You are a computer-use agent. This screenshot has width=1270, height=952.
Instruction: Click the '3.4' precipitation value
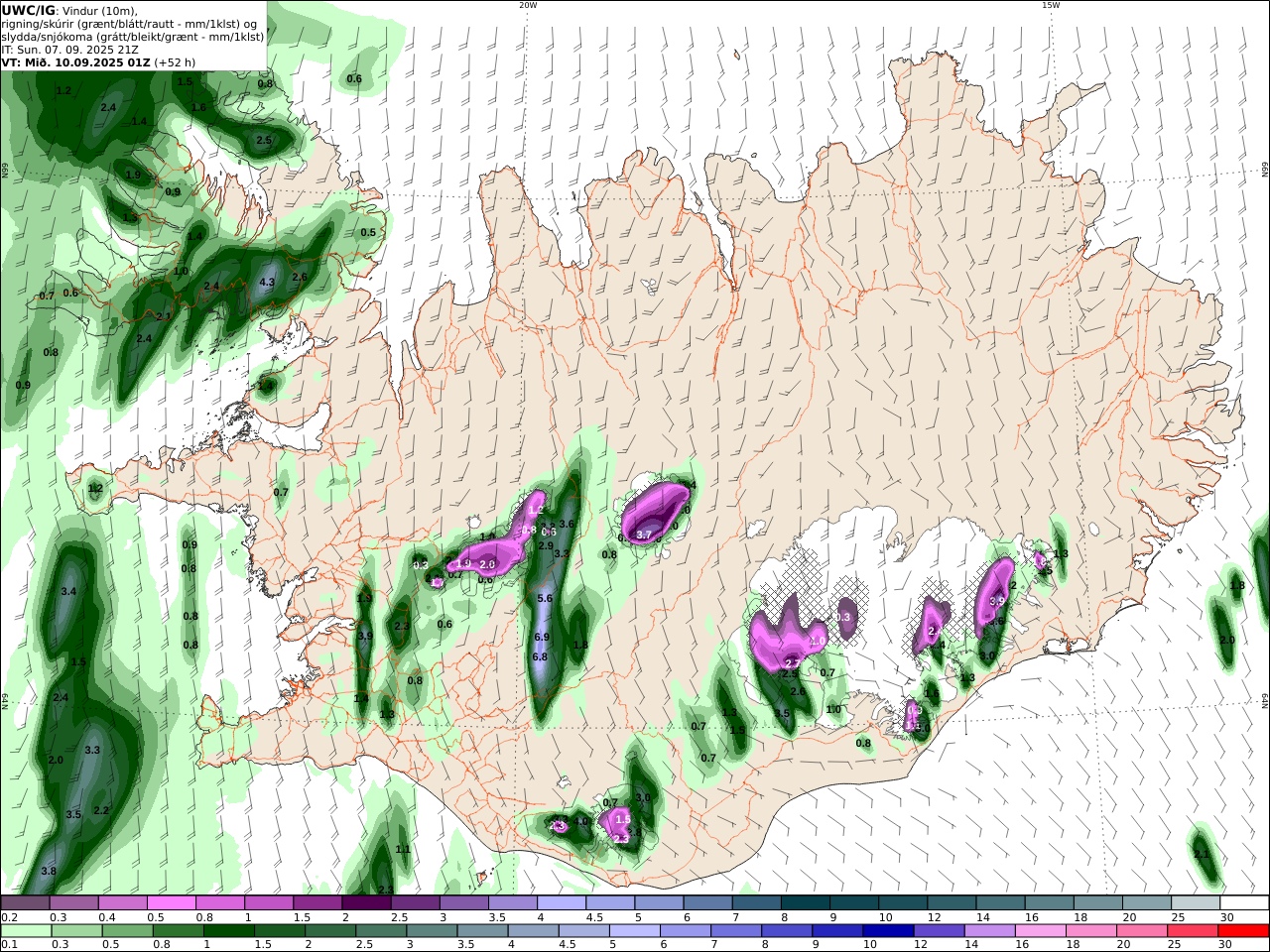68,591
